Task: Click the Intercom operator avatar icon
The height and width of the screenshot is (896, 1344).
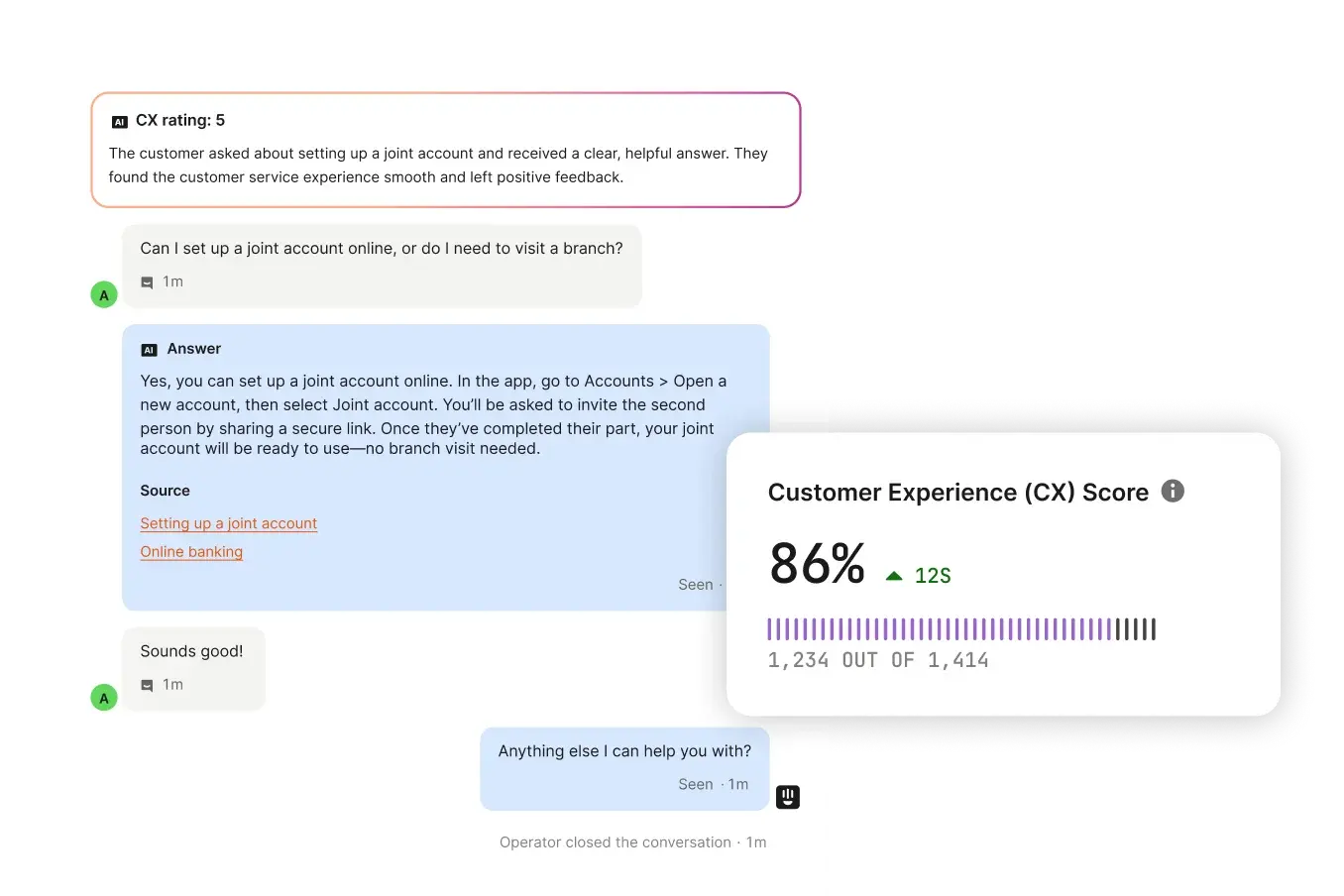Action: coord(788,797)
